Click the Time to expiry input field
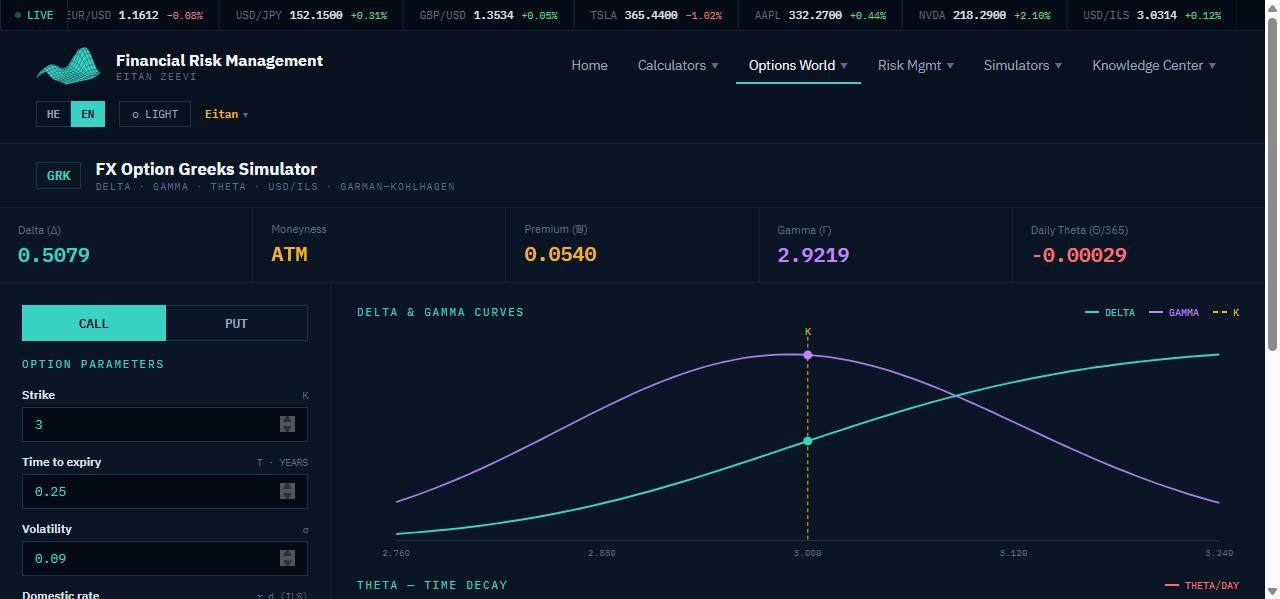This screenshot has width=1280, height=599. 165,491
